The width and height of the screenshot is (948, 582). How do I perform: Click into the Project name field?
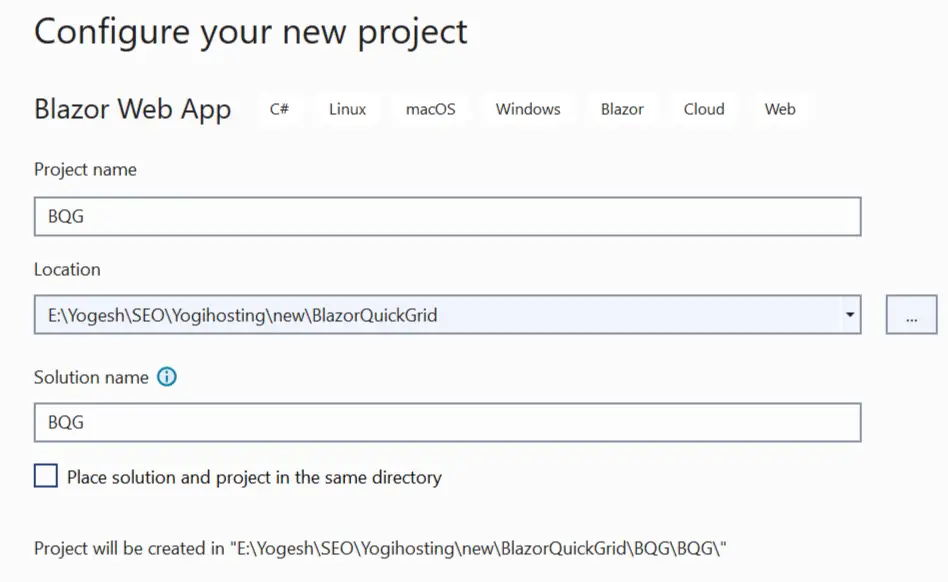(x=447, y=216)
